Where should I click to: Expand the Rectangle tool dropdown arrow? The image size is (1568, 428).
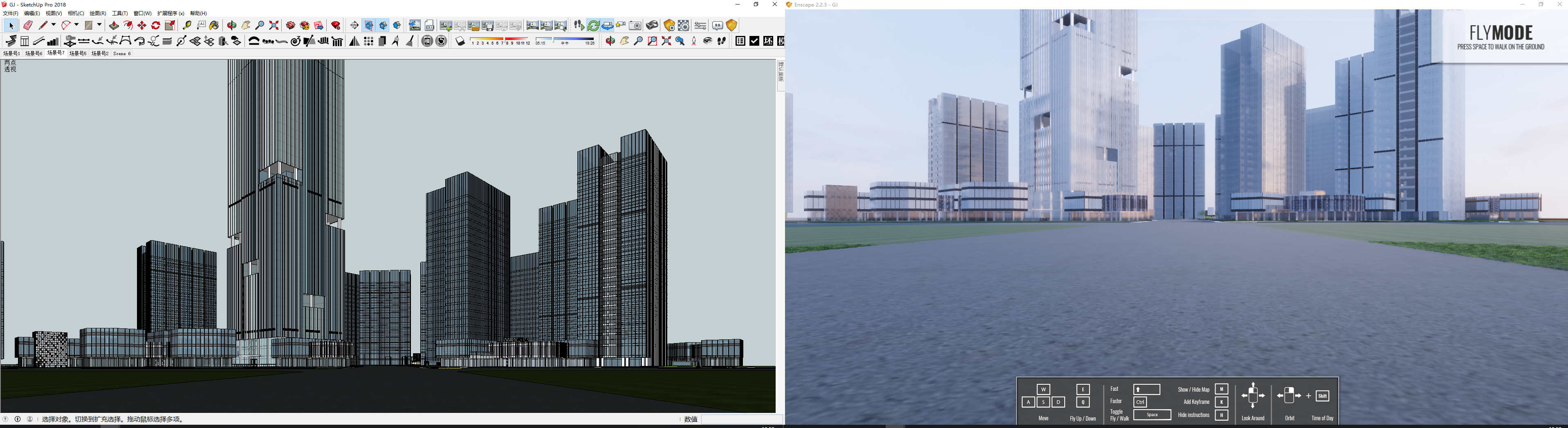coord(99,25)
